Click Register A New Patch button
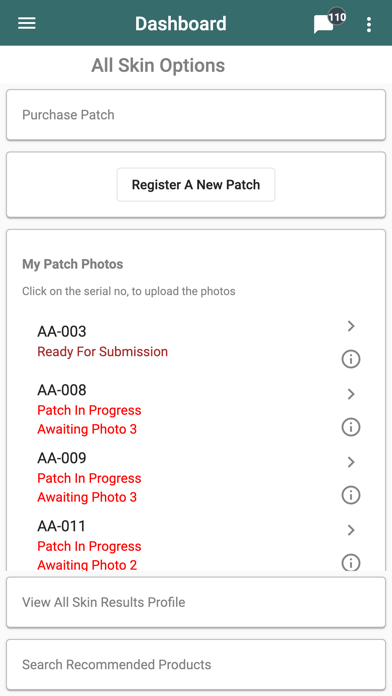This screenshot has height=696, width=392. click(196, 185)
